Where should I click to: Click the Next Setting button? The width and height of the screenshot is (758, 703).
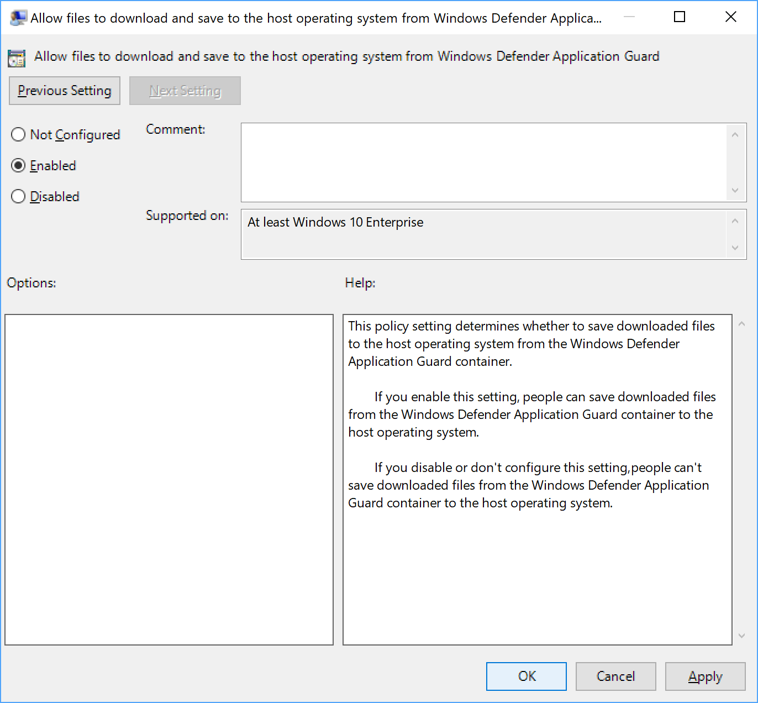(185, 91)
